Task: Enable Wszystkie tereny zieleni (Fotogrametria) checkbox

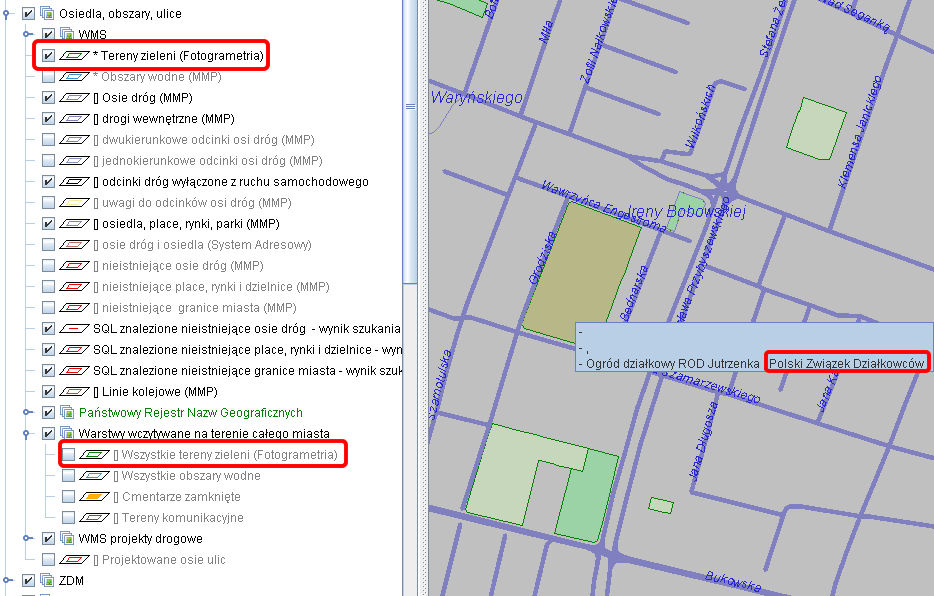Action: pos(68,455)
